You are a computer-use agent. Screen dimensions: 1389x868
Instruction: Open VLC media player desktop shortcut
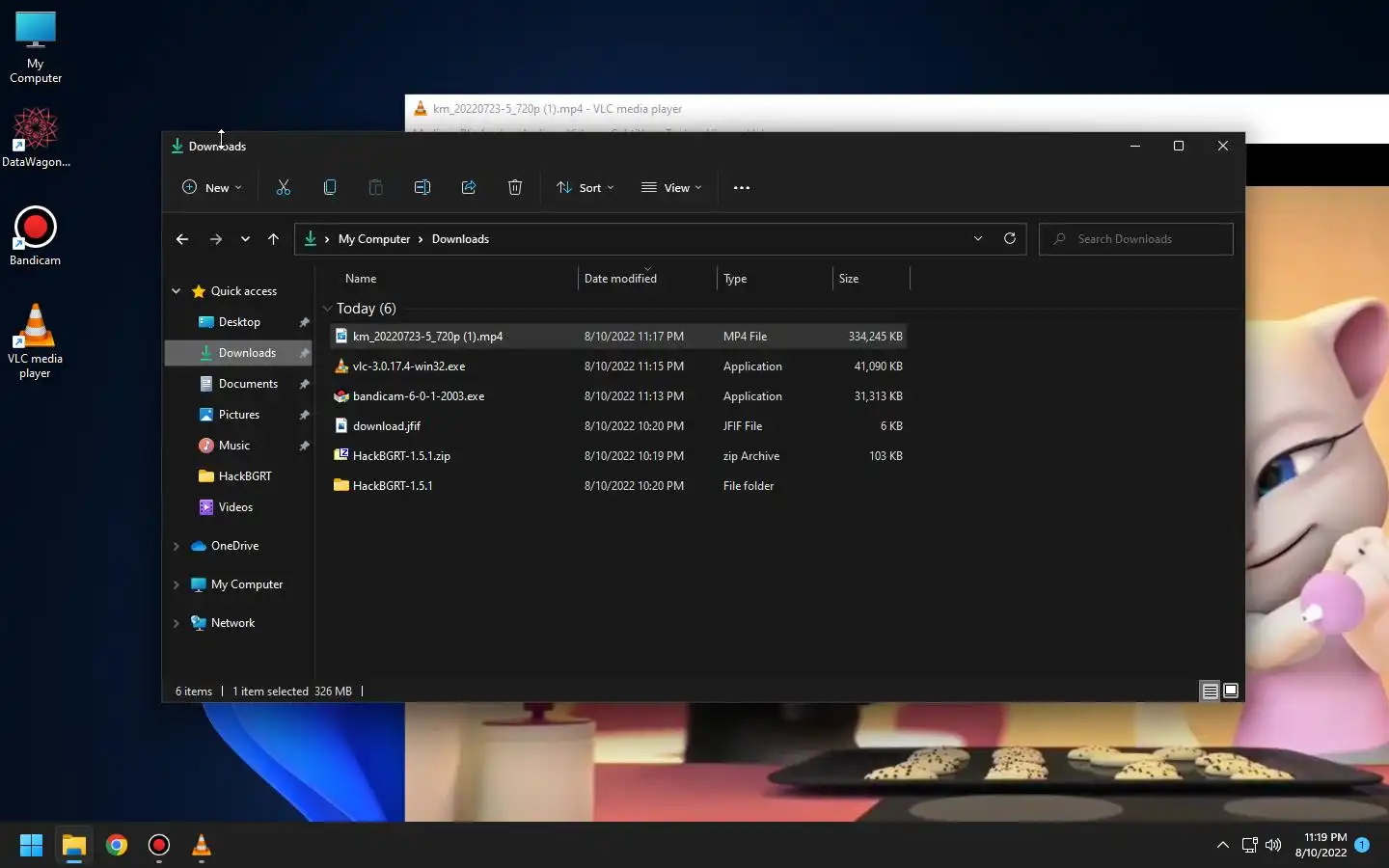(x=36, y=341)
